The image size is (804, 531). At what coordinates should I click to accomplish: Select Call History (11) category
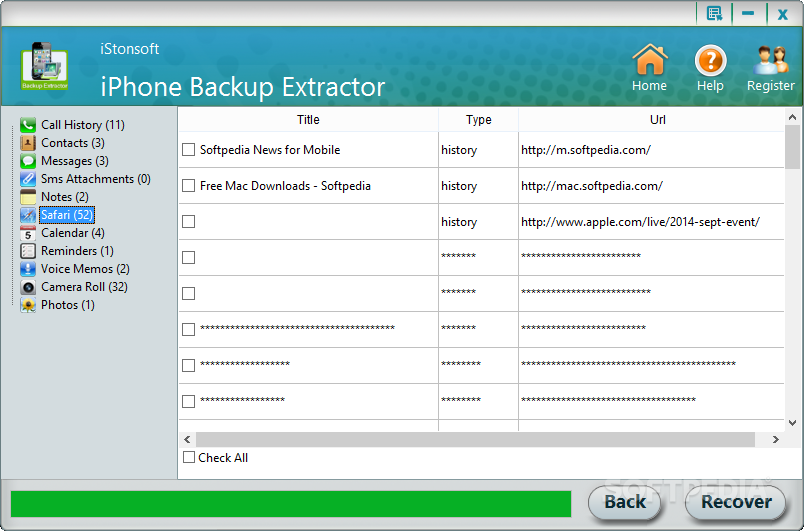[83, 125]
